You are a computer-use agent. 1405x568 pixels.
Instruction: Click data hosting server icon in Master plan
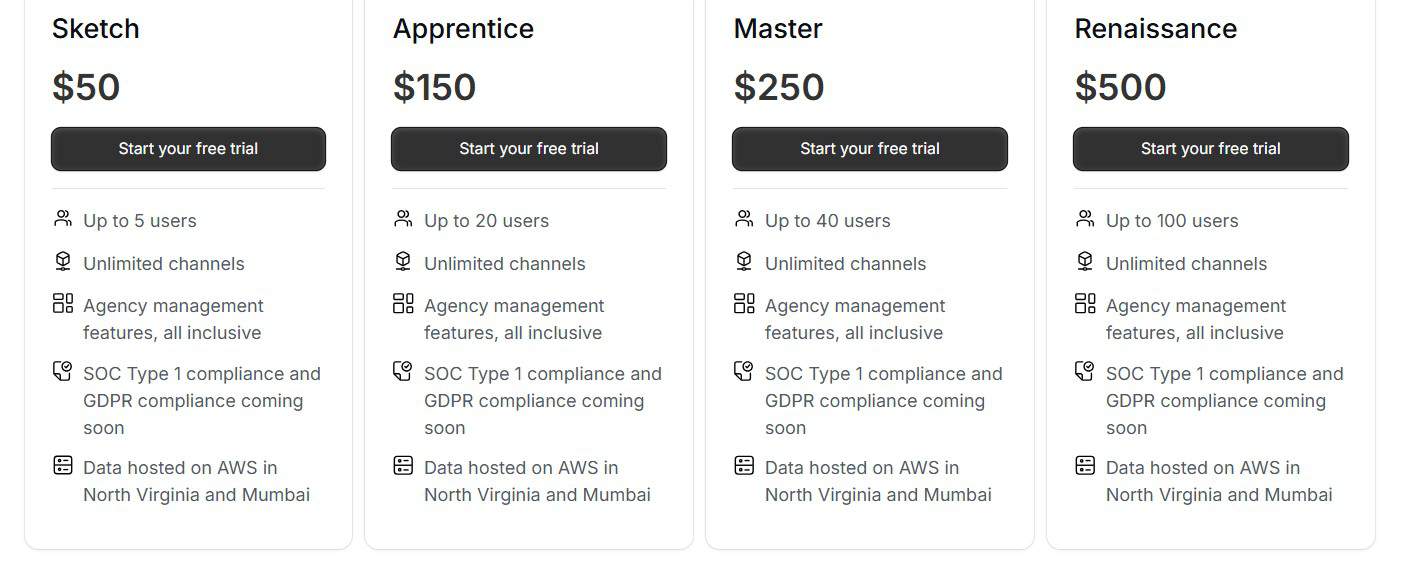coord(744,465)
